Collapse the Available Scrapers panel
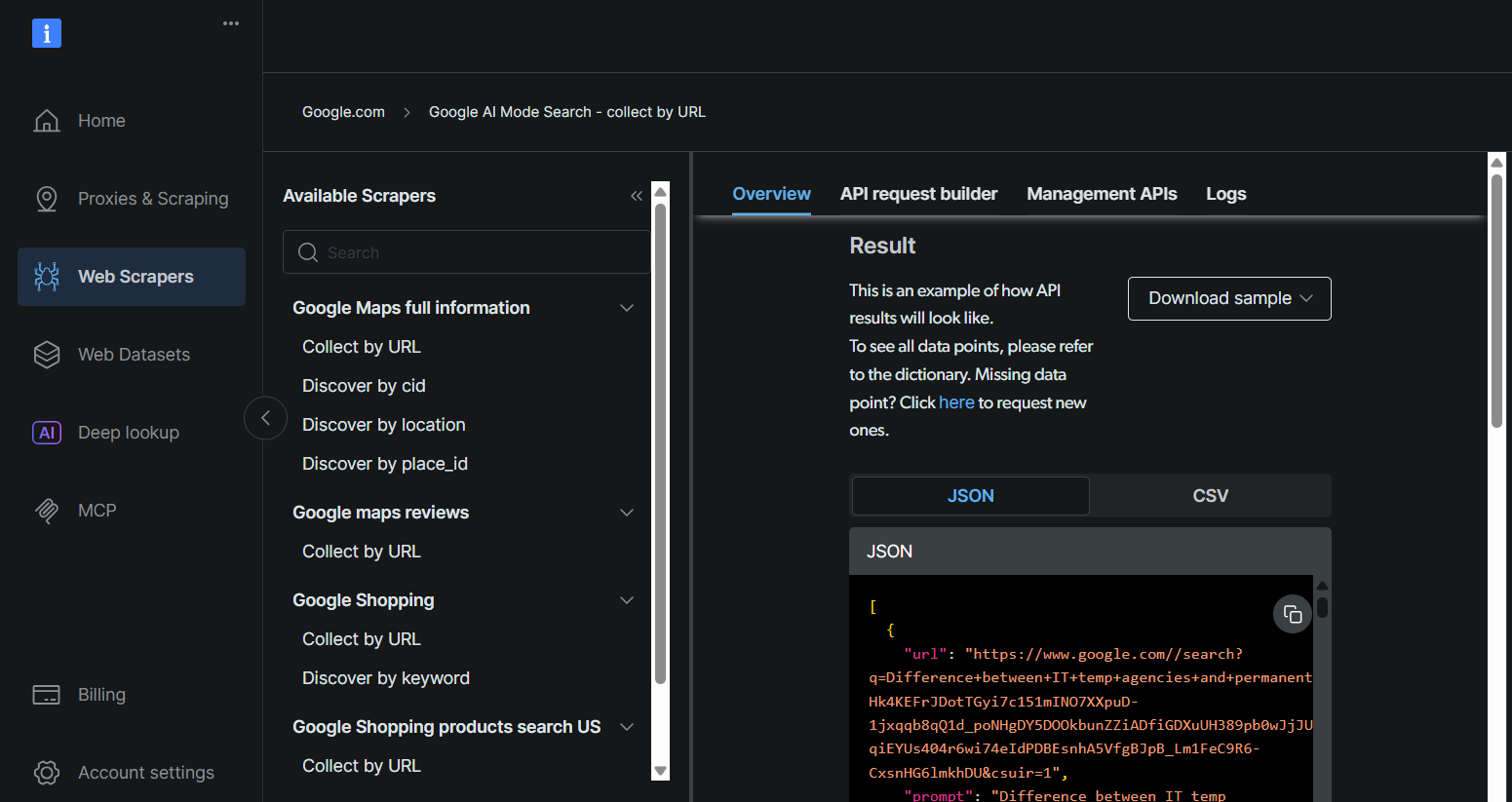This screenshot has height=802, width=1512. (x=637, y=195)
